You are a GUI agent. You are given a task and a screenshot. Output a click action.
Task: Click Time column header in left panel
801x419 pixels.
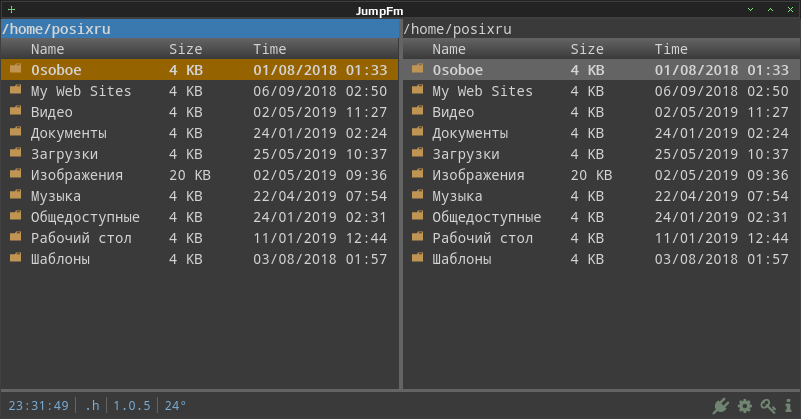[x=270, y=49]
